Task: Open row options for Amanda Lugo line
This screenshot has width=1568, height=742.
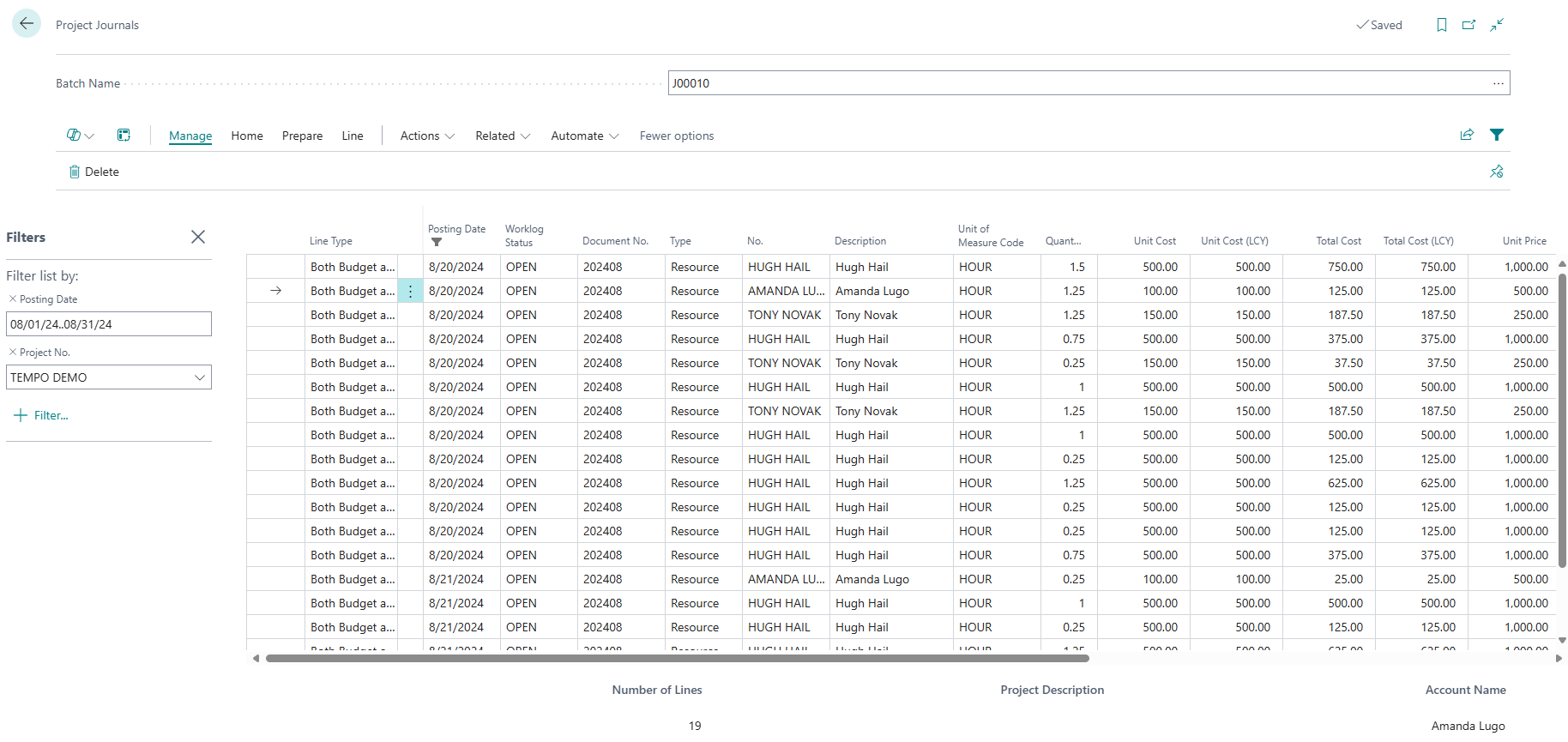Action: pos(410,292)
